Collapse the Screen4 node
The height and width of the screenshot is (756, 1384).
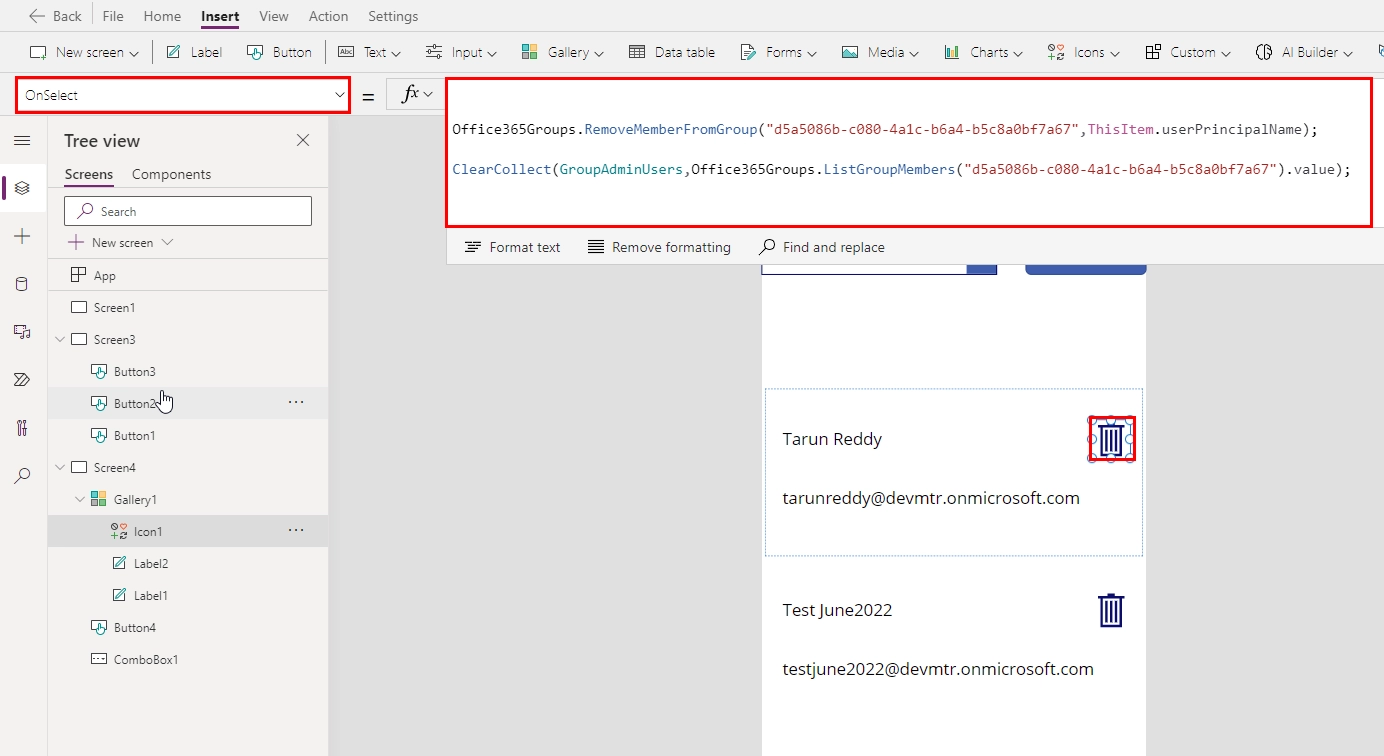[x=60, y=468]
